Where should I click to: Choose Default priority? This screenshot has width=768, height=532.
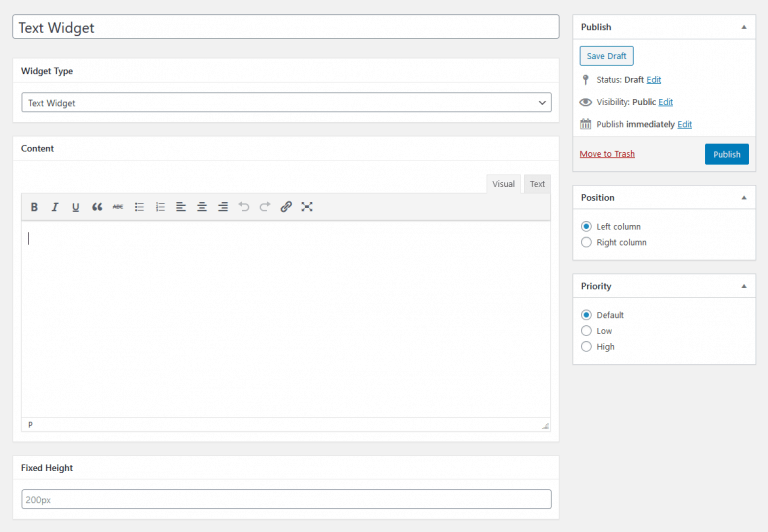point(586,314)
